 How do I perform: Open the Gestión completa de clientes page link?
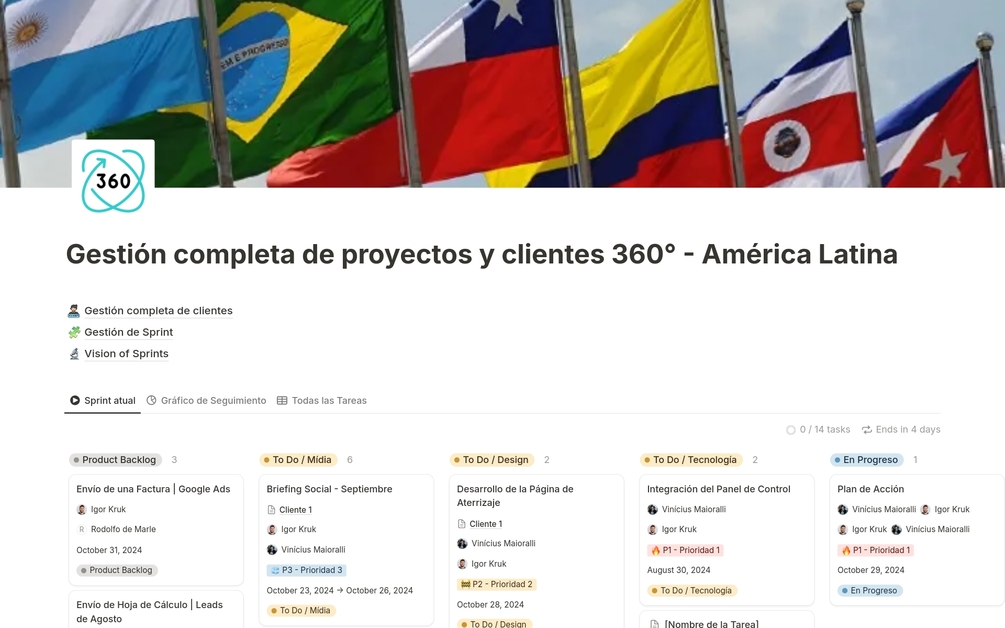click(157, 310)
